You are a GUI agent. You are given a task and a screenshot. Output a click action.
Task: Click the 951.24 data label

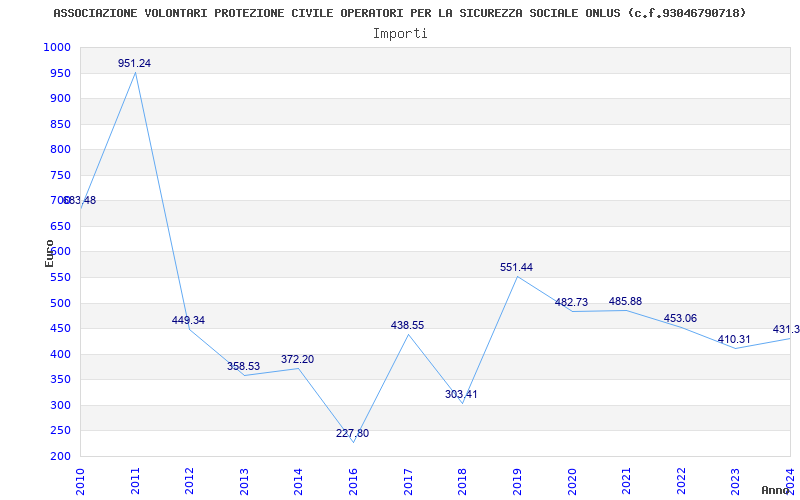coord(135,63)
